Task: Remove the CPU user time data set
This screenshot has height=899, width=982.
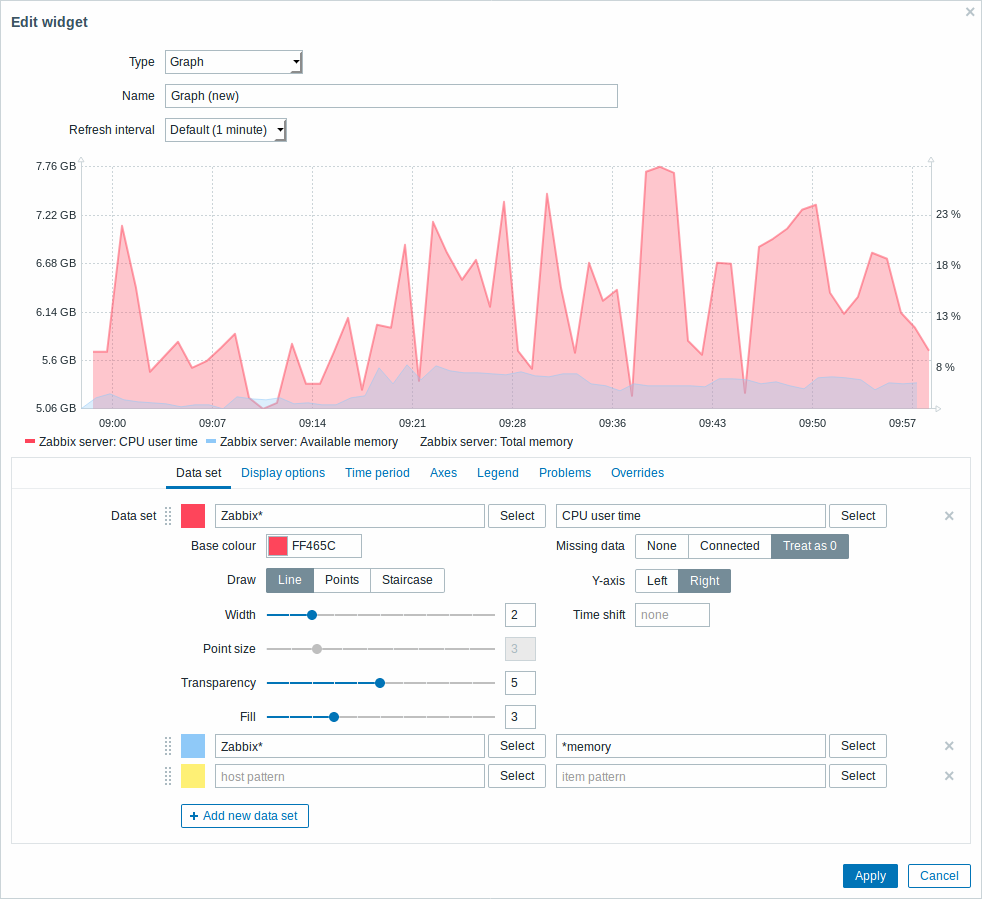Action: pyautogui.click(x=949, y=516)
